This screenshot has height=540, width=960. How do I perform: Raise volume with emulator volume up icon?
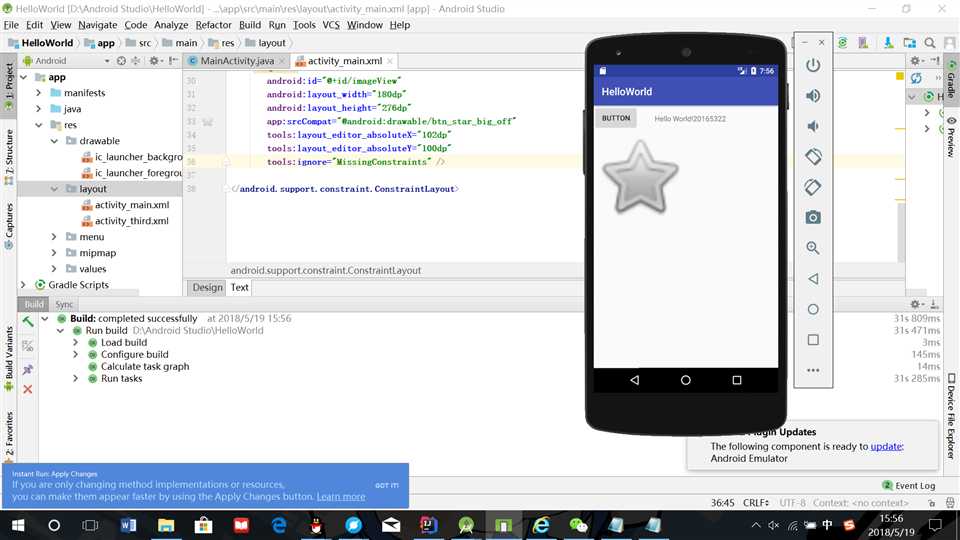813,96
